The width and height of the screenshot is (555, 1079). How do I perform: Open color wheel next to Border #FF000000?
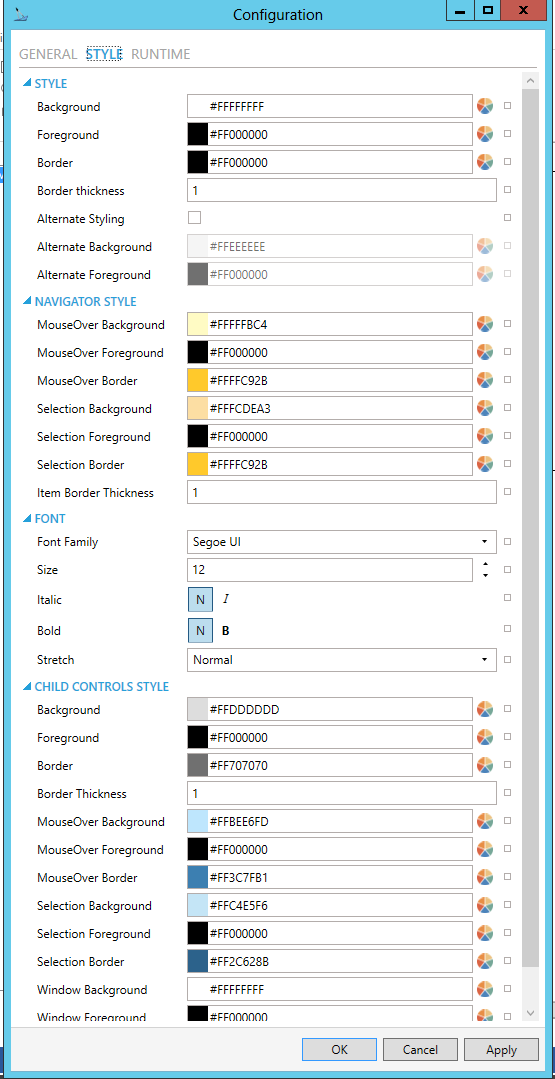(485, 162)
